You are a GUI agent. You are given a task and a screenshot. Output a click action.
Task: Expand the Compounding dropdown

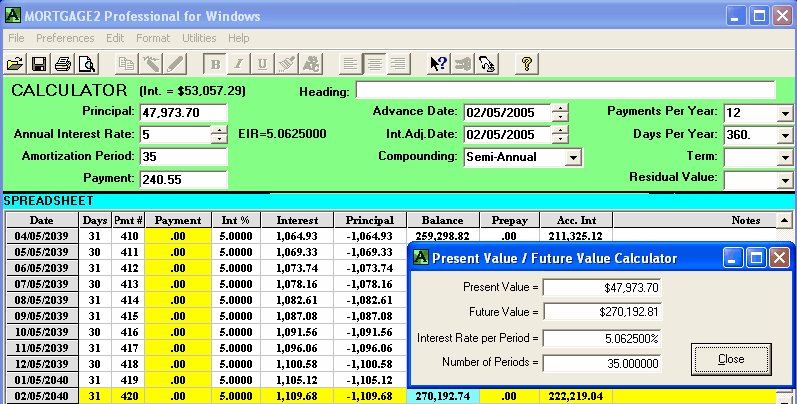click(x=573, y=157)
